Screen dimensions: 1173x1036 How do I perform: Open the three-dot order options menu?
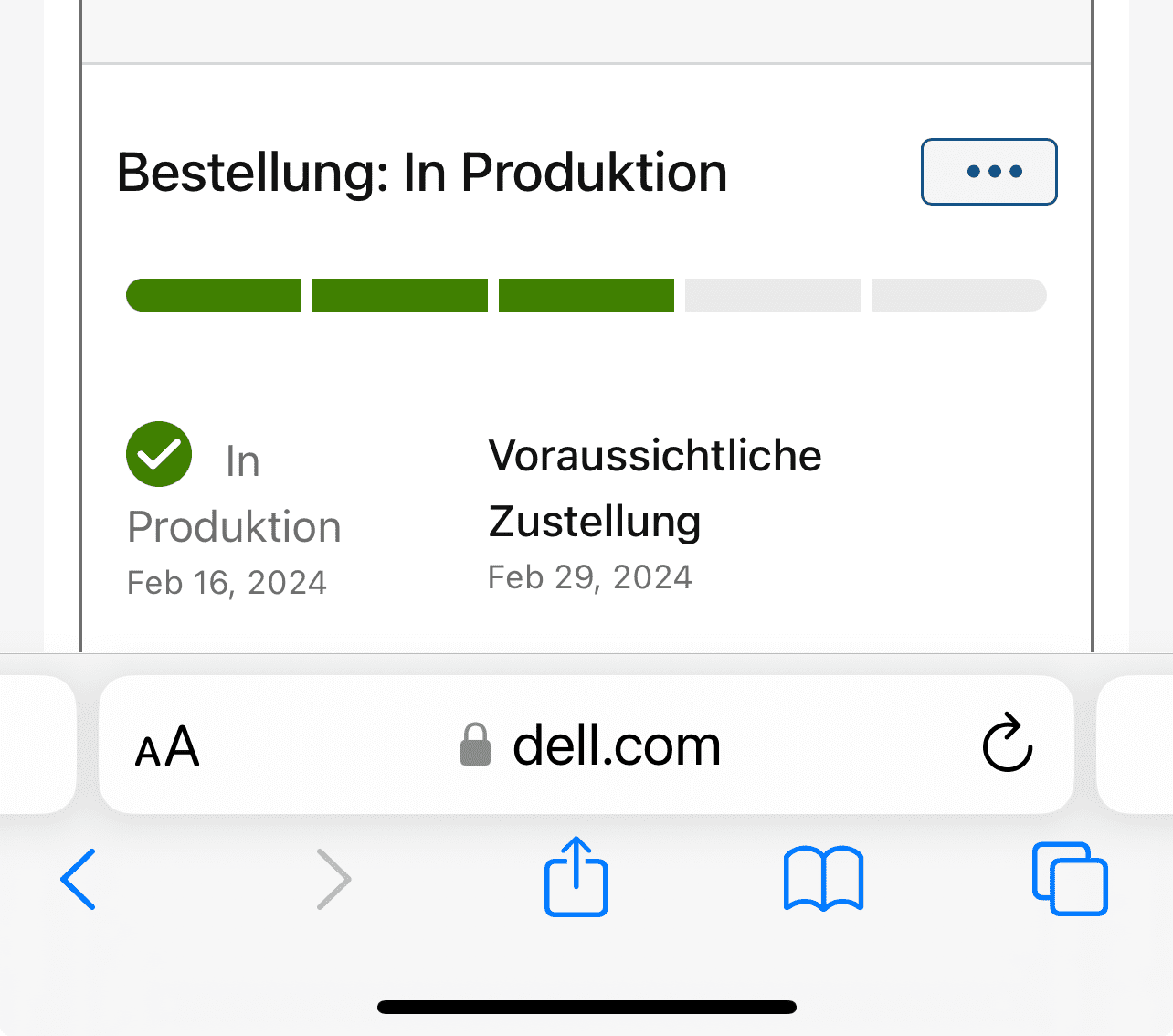[988, 172]
